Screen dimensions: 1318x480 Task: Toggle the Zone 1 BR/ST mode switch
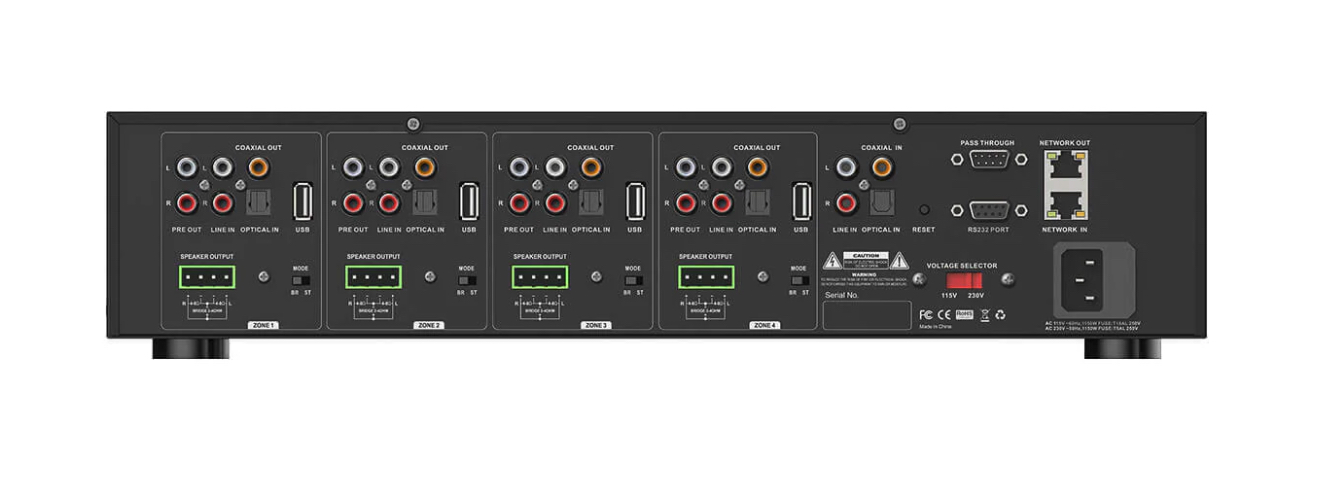[x=301, y=281]
